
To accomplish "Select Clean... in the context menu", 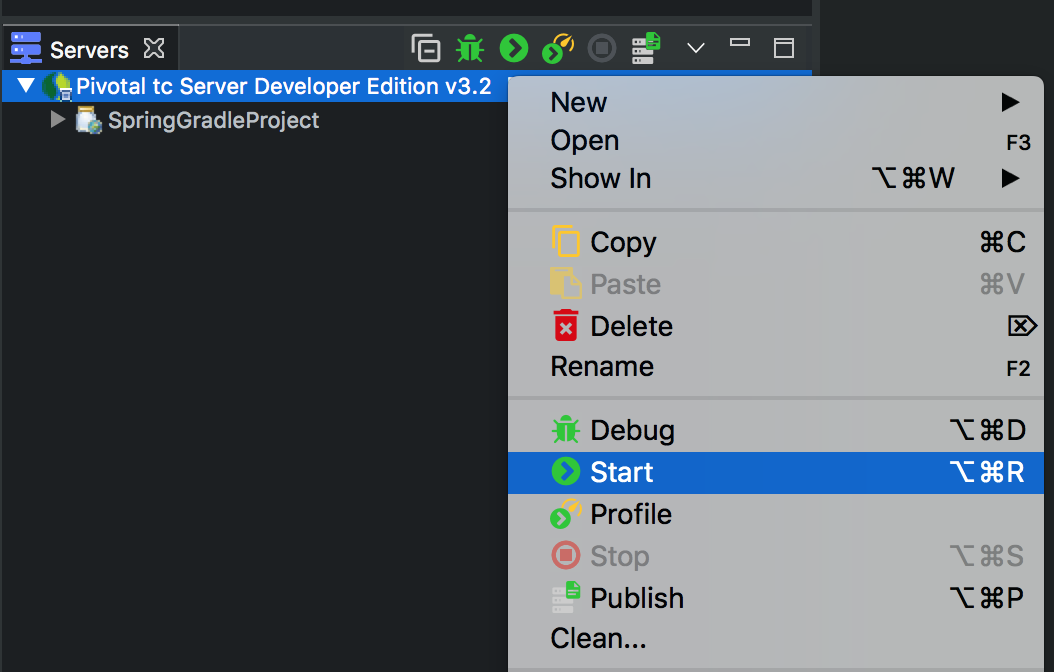I will click(598, 637).
